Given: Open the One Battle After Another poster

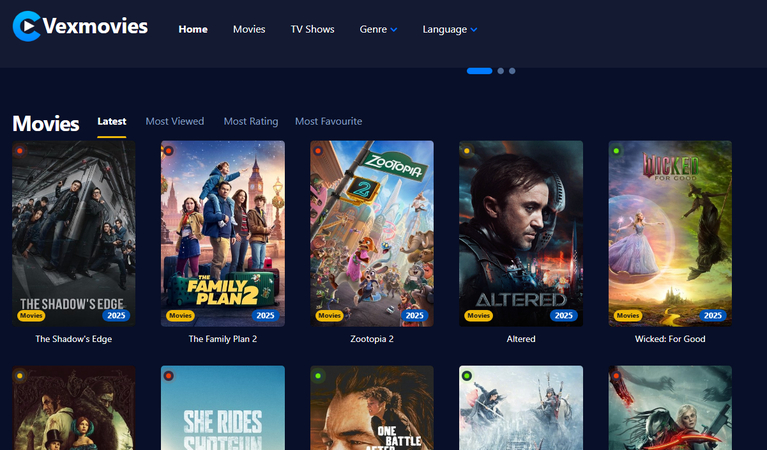Looking at the screenshot, I should click(372, 408).
